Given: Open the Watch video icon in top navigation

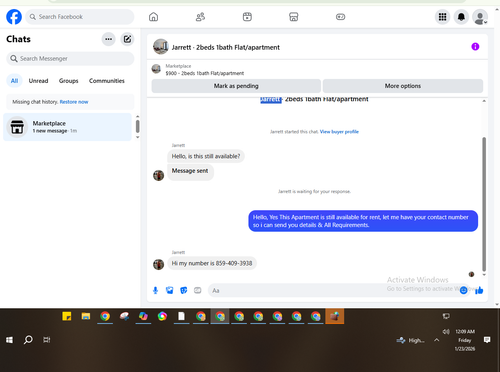Looking at the screenshot, I should point(247,17).
